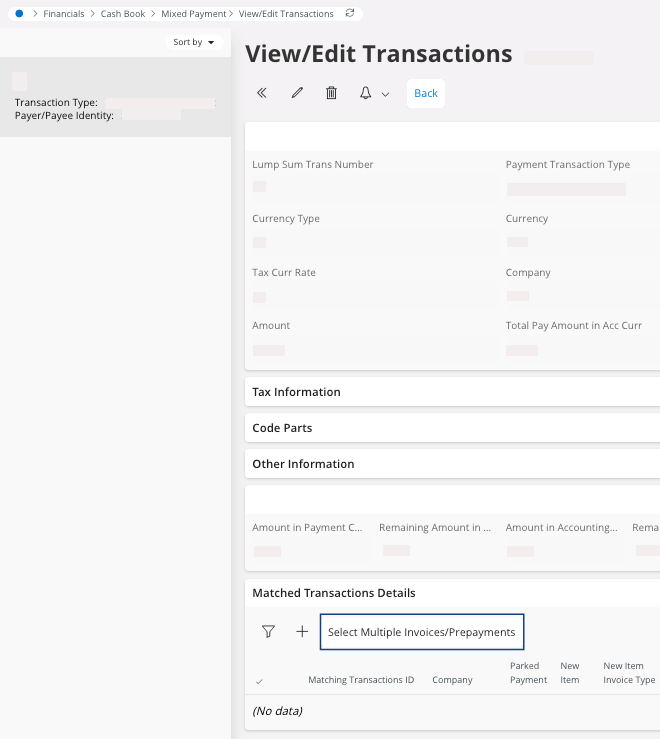This screenshot has height=739, width=660.
Task: Click Select Multiple Invoices/Prepayments button
Action: [421, 632]
